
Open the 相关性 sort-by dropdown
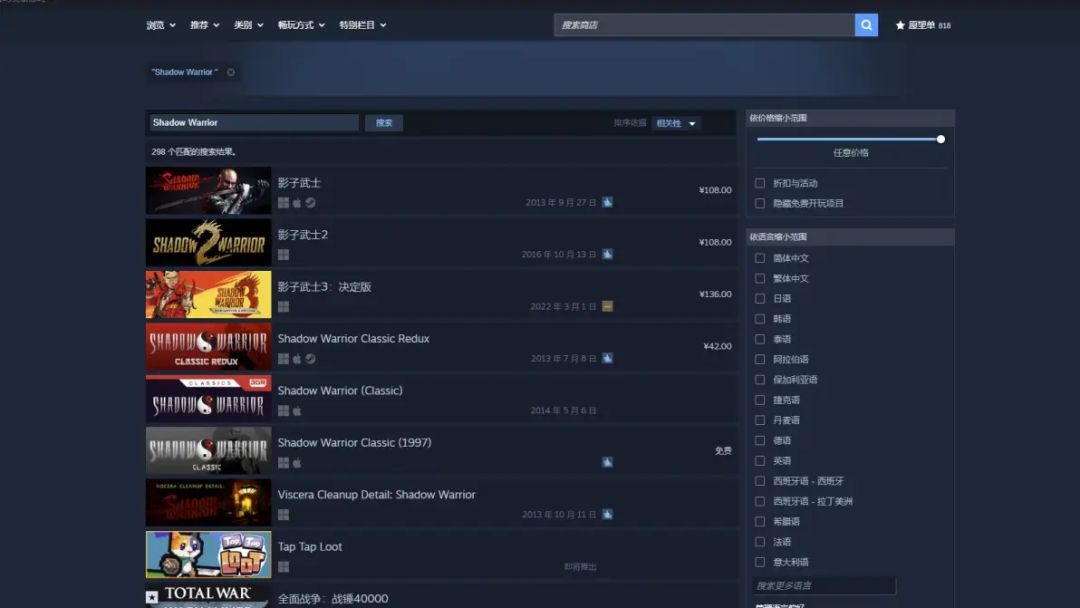tap(676, 123)
